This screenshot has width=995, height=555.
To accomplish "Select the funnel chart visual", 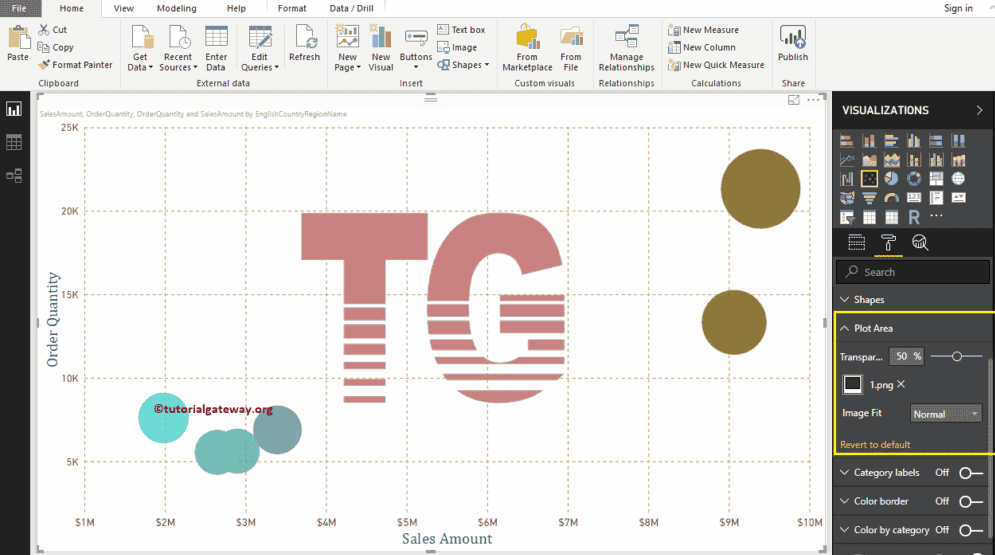I will (869, 198).
